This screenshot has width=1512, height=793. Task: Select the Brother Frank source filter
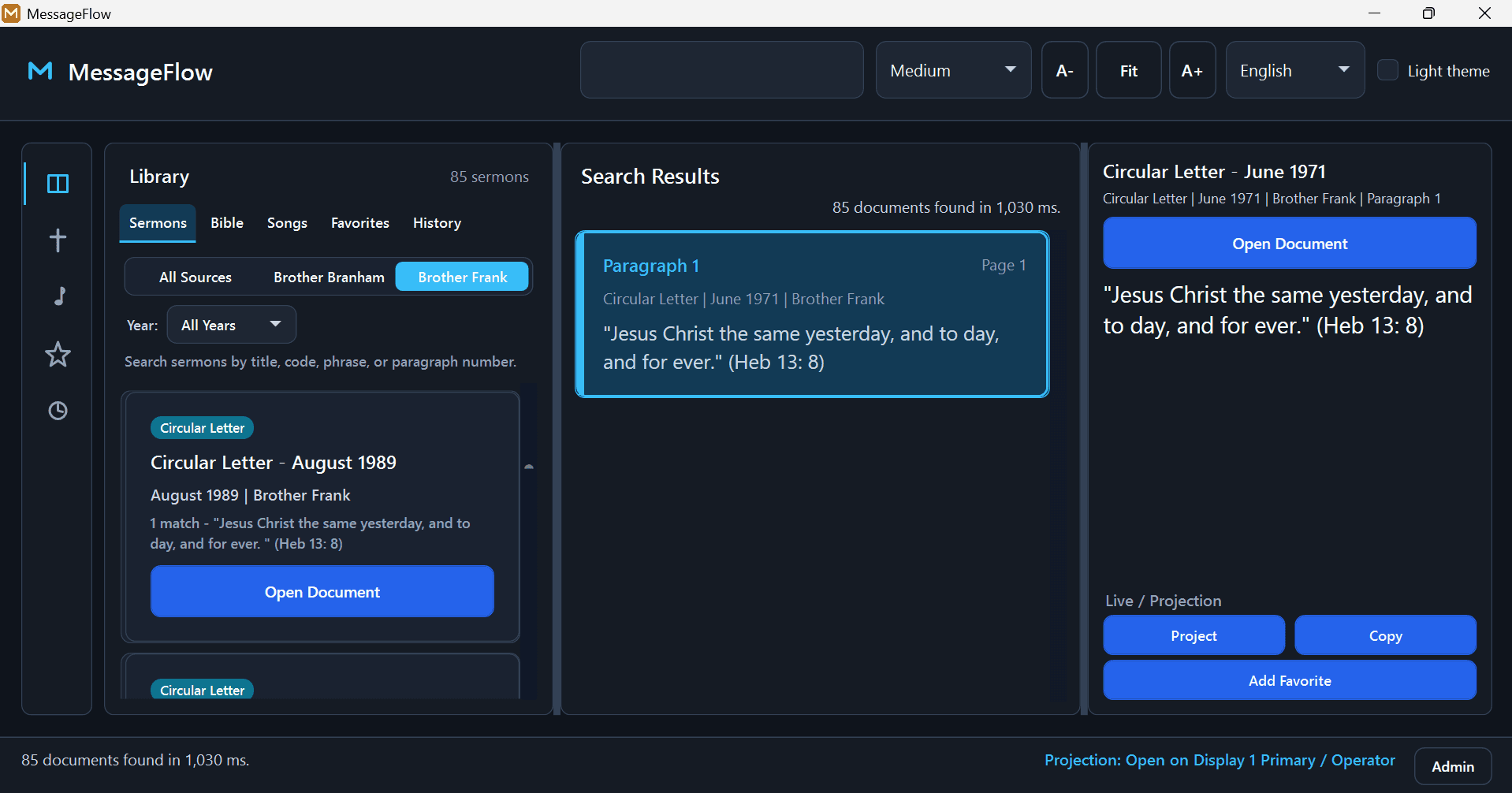(462, 277)
